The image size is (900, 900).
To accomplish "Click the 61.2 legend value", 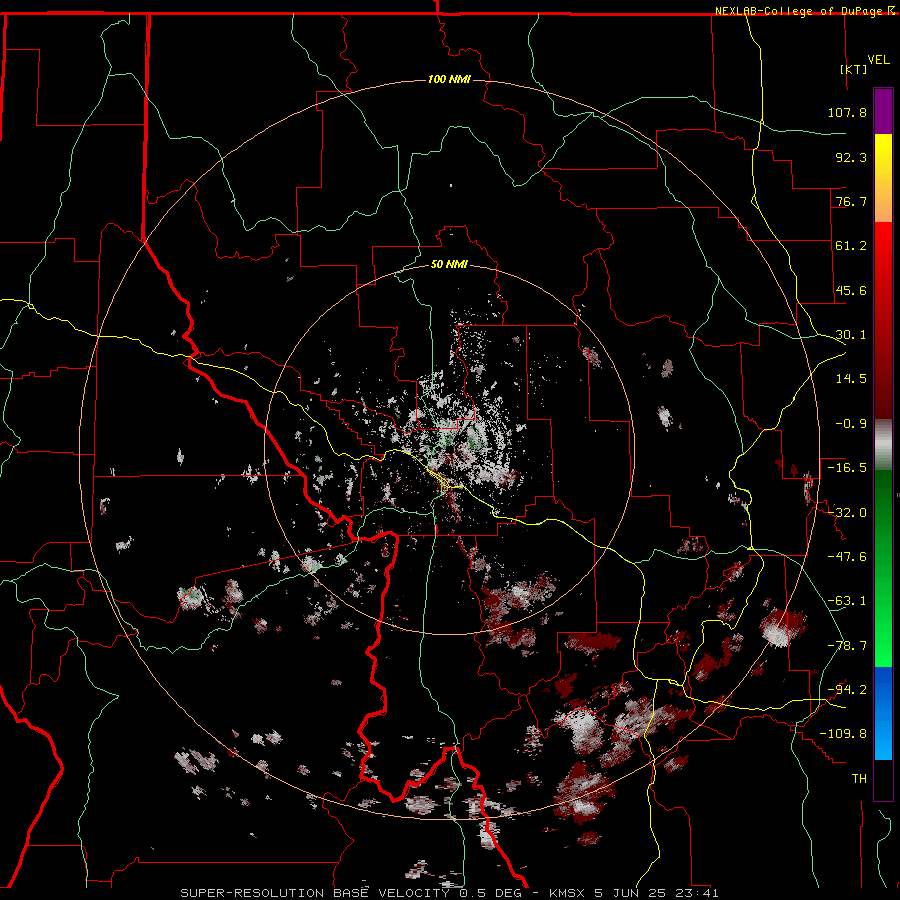I will coord(851,246).
